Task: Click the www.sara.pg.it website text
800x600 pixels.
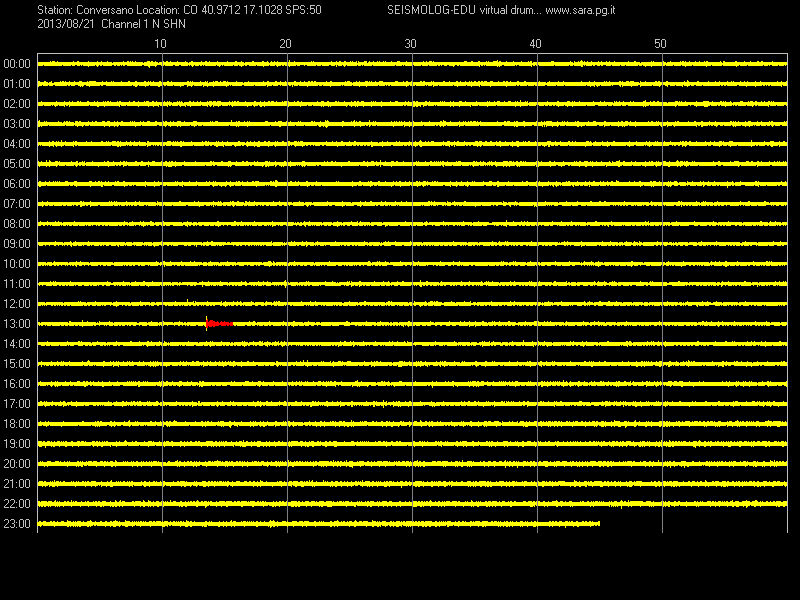Action: 580,10
